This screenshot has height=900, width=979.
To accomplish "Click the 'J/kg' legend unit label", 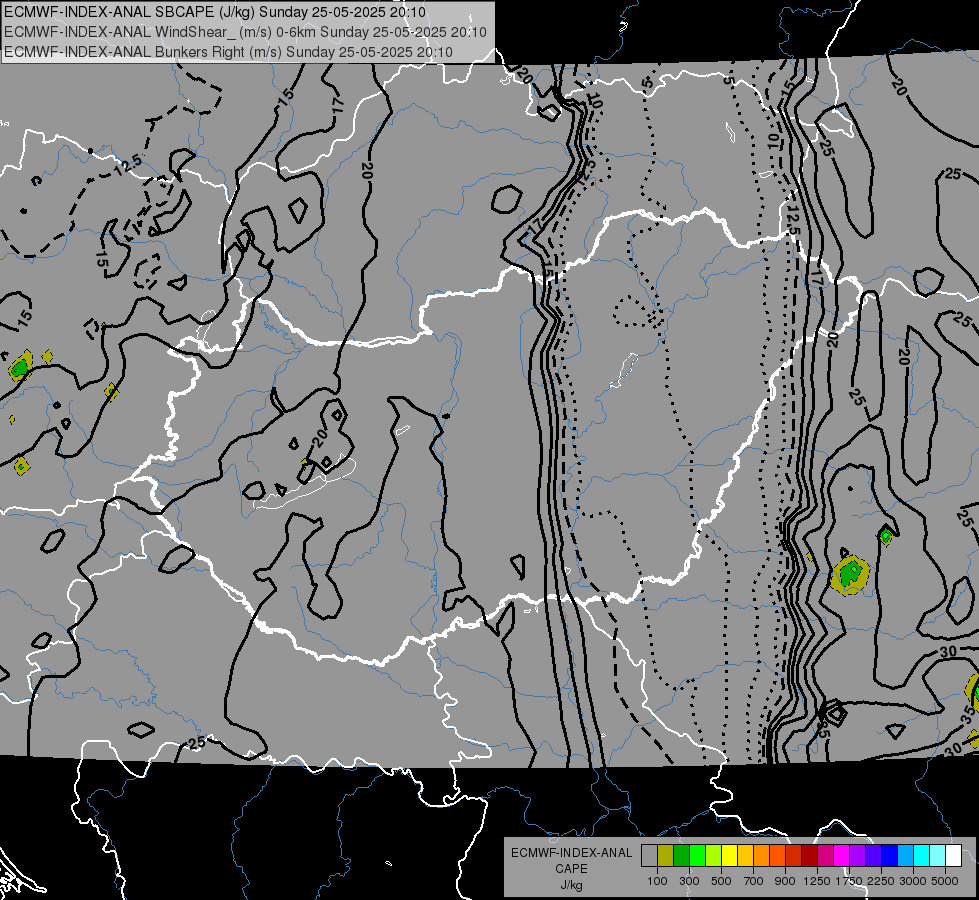I will [x=571, y=885].
